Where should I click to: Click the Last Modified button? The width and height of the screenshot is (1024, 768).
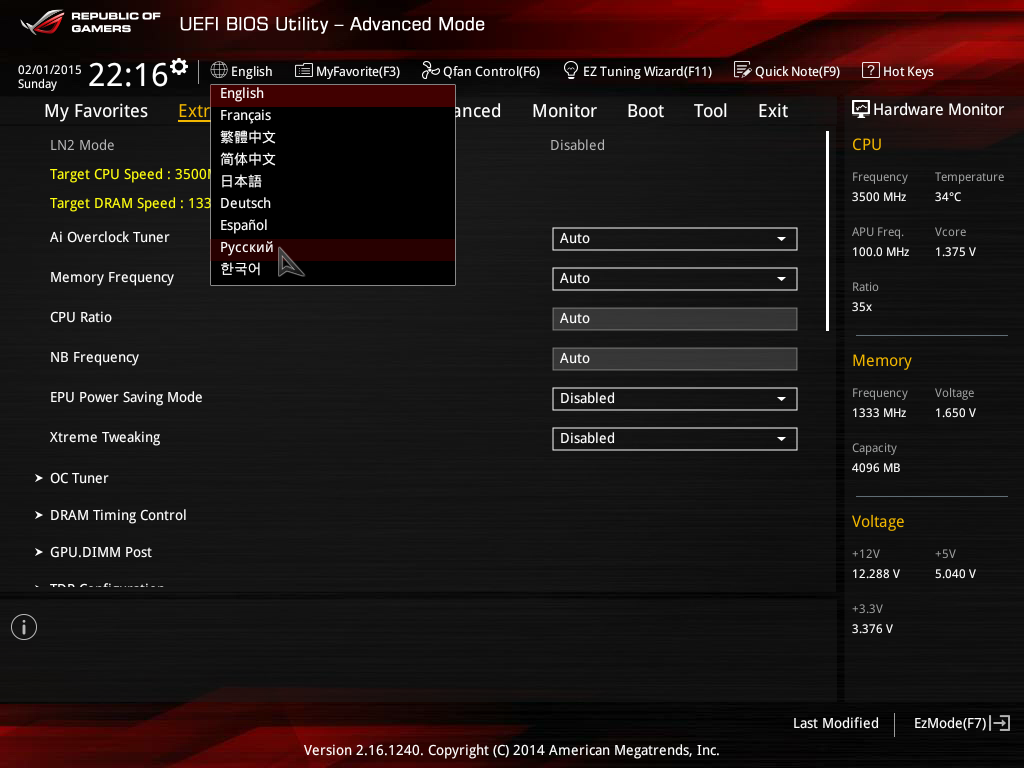coord(835,723)
